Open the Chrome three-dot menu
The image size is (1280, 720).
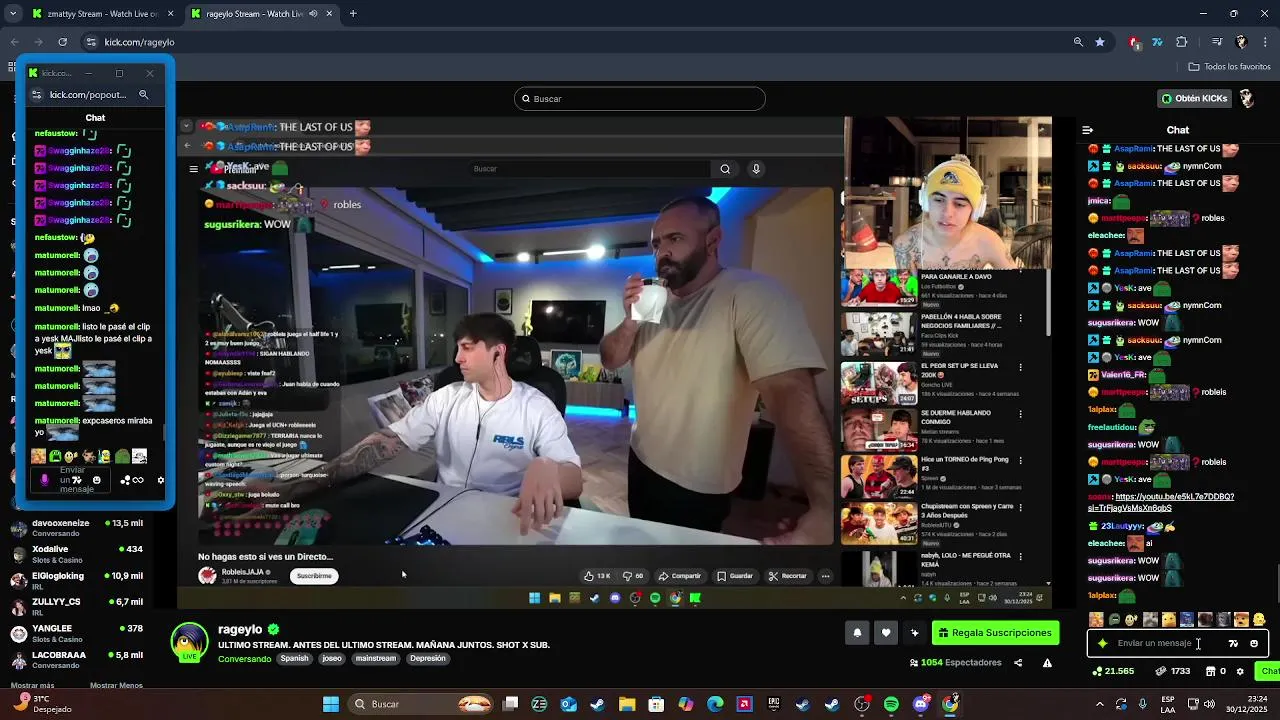pyautogui.click(x=1264, y=42)
